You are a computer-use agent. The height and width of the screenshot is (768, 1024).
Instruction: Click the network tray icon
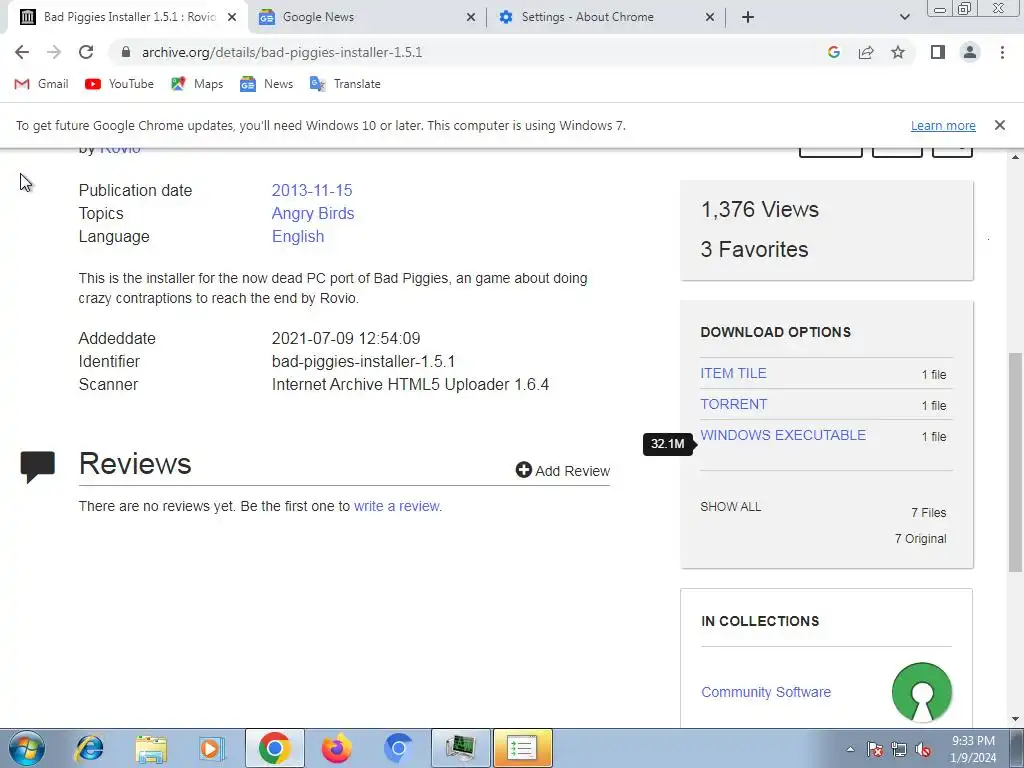(899, 749)
